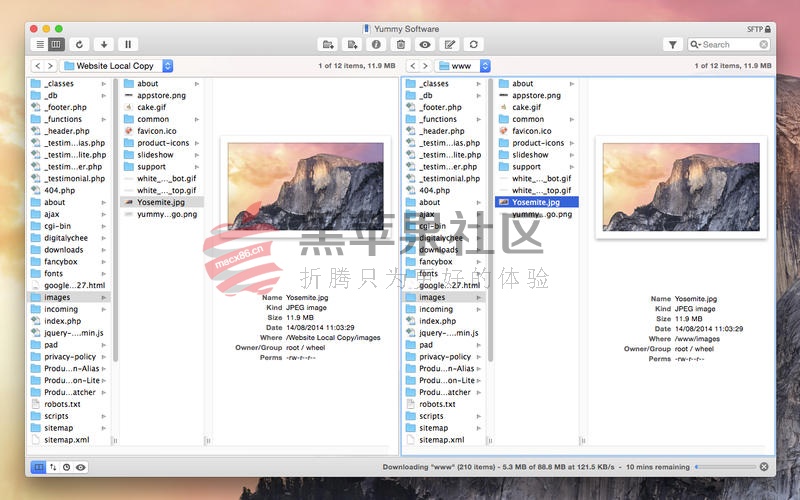Click the local first column vertical scrollbar
Viewport: 800px width, 500px height.
tap(115, 219)
